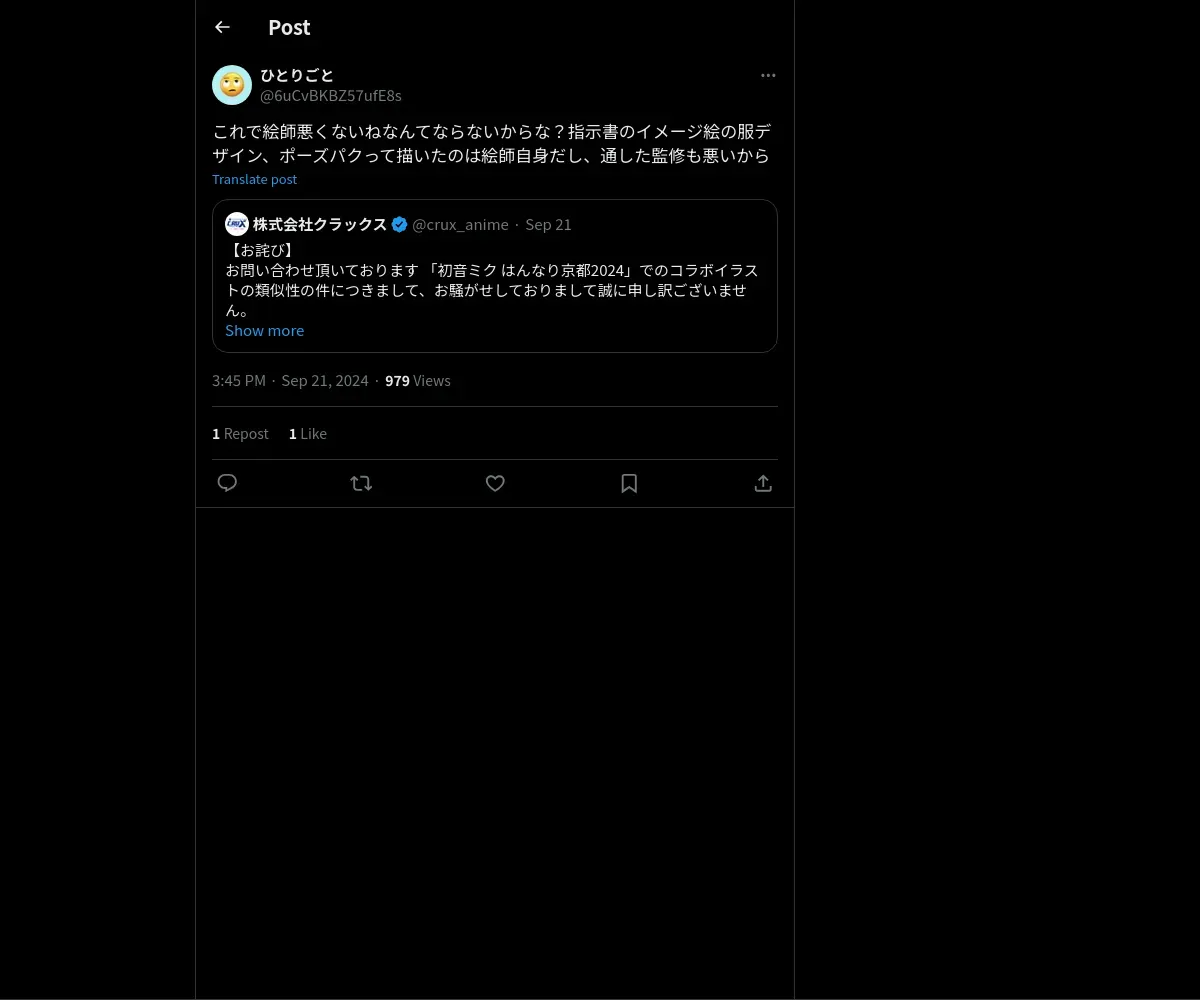Click the ひとりごと display name
This screenshot has width=1200, height=1000.
click(297, 75)
